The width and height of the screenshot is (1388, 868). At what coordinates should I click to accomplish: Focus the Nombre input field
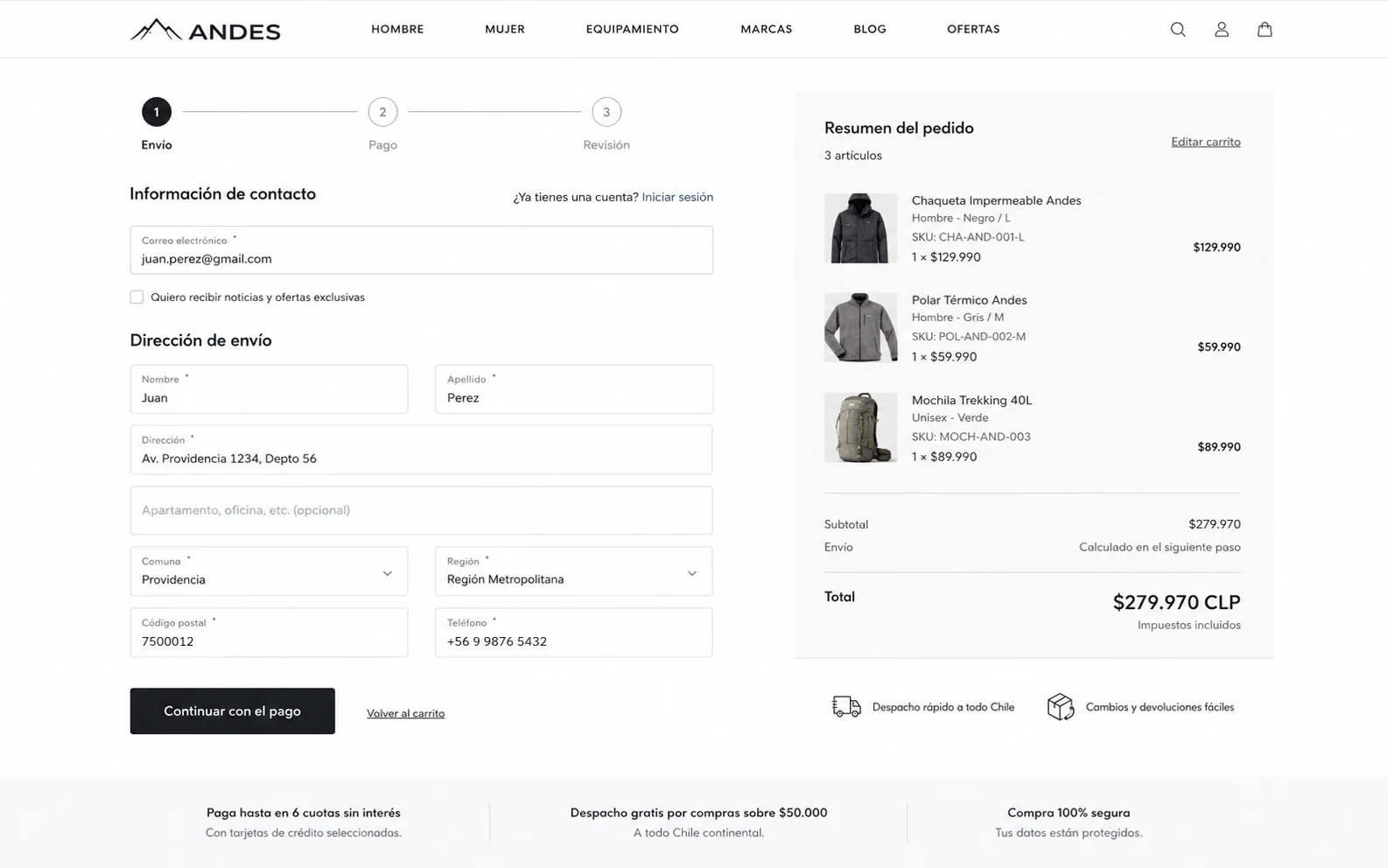click(269, 389)
